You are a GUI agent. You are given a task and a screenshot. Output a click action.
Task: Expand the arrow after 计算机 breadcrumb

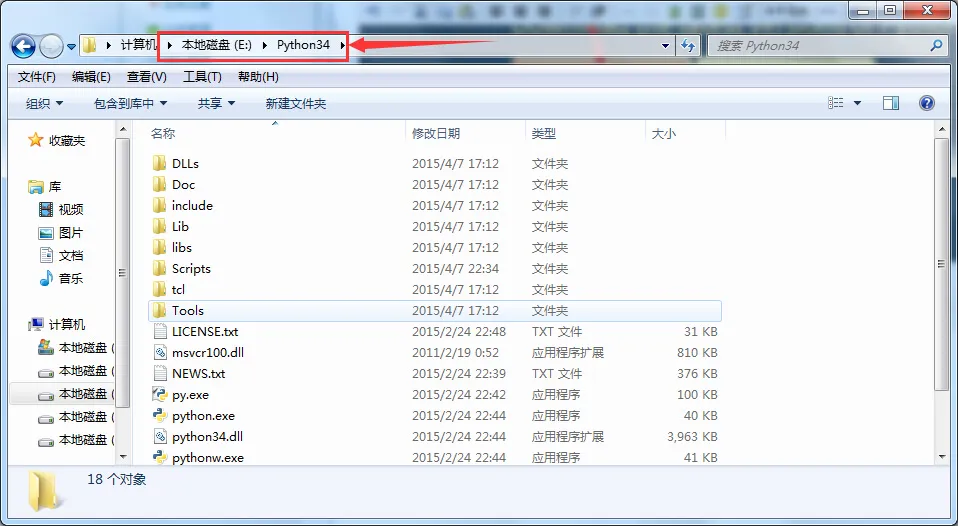click(169, 45)
